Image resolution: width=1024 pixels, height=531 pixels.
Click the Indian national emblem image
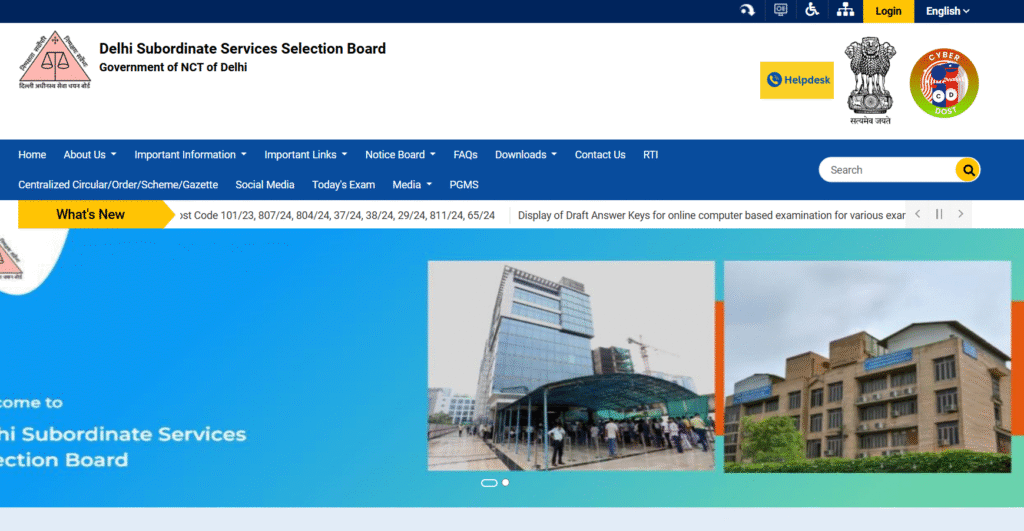(870, 80)
